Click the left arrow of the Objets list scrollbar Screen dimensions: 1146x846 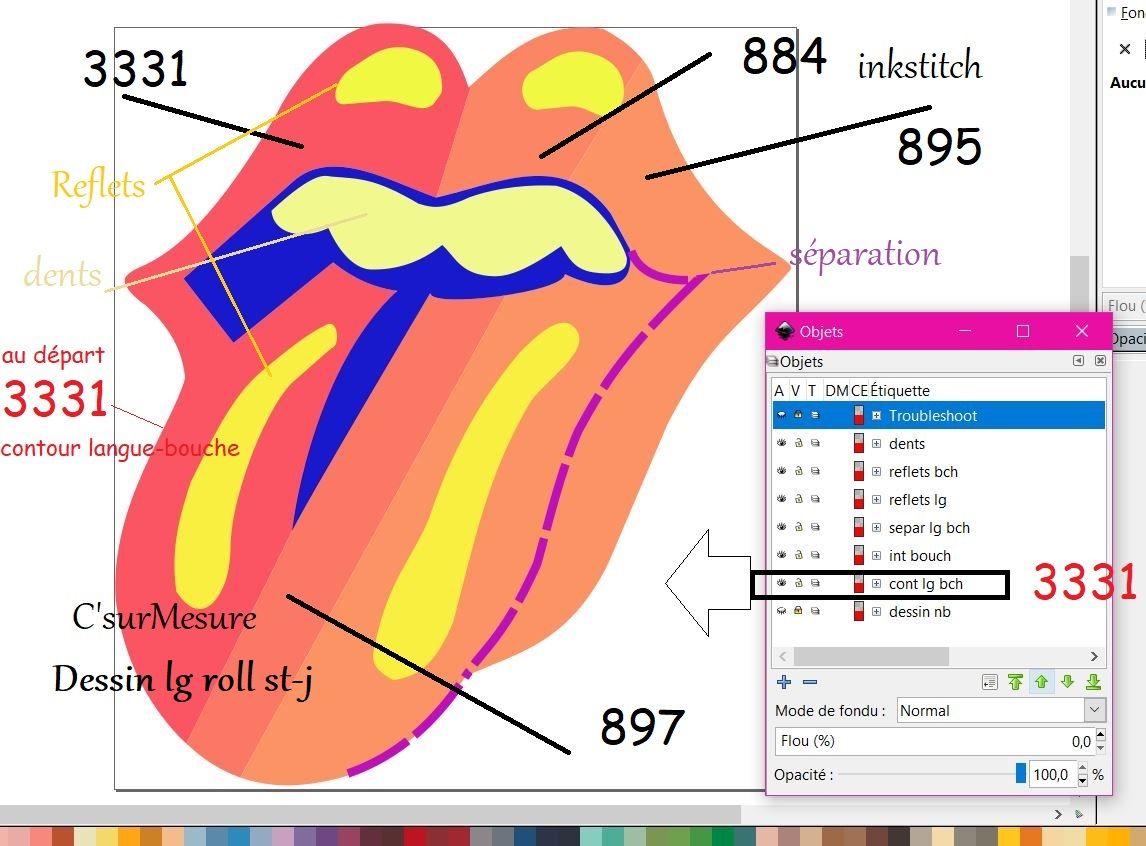(783, 656)
